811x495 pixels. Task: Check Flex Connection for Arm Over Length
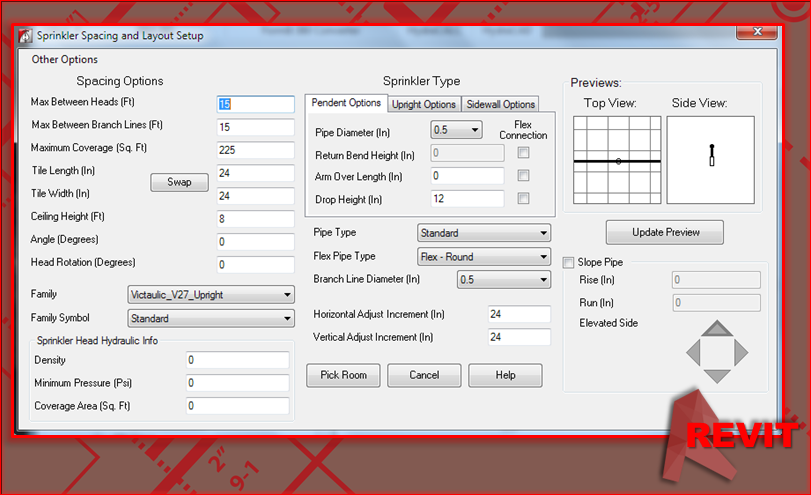click(x=523, y=176)
